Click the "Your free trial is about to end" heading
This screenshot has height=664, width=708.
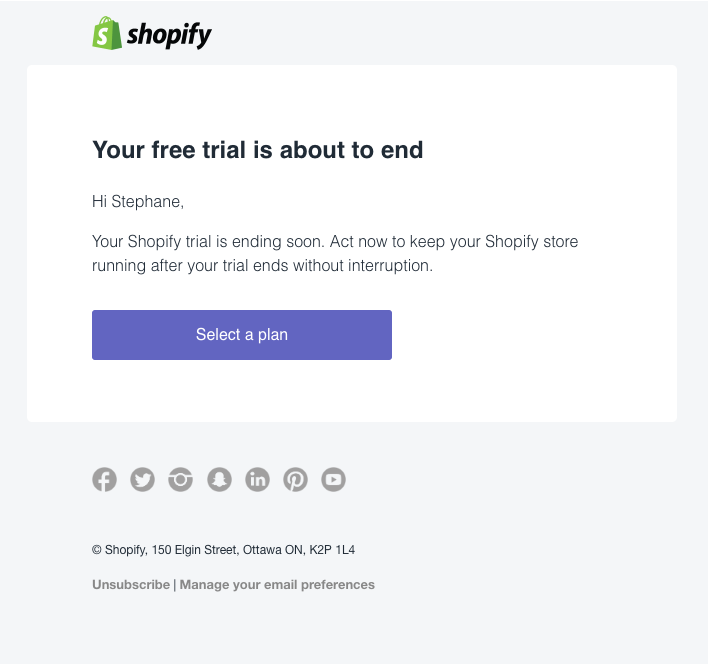(258, 150)
